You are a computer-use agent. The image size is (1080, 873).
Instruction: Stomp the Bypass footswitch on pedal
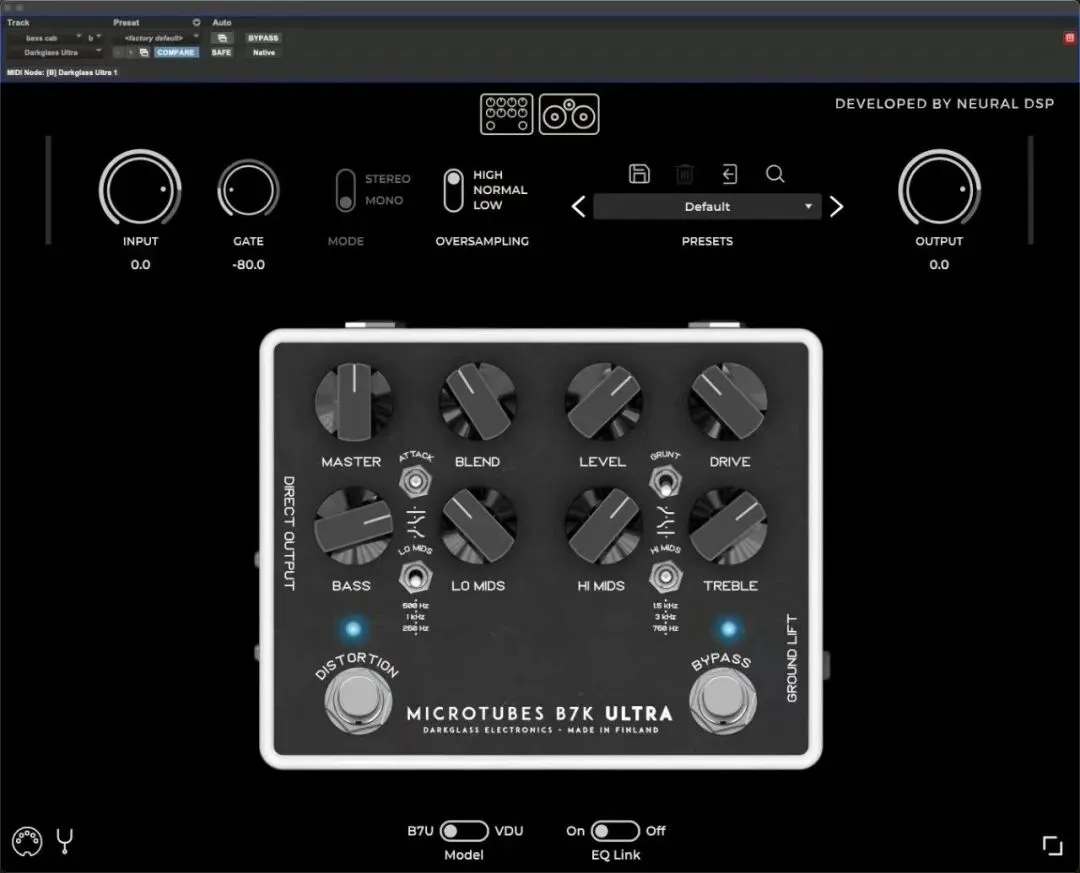pos(723,699)
